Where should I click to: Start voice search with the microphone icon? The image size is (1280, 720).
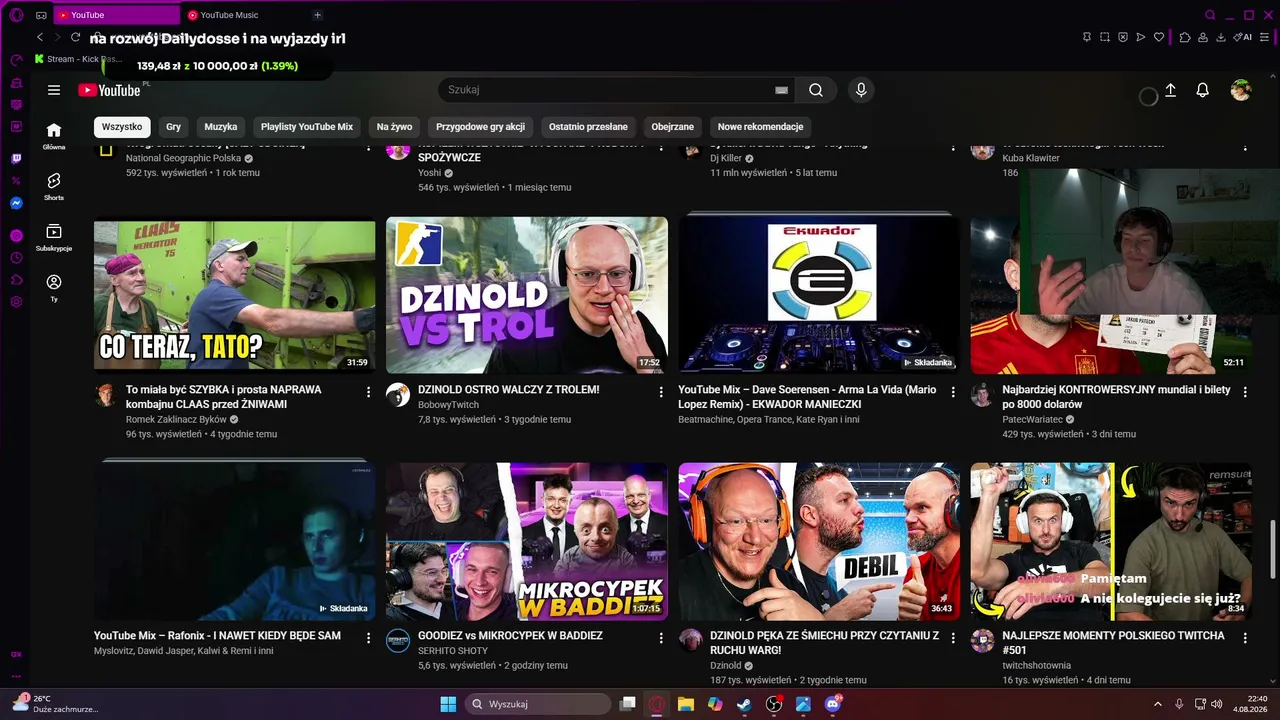861,90
